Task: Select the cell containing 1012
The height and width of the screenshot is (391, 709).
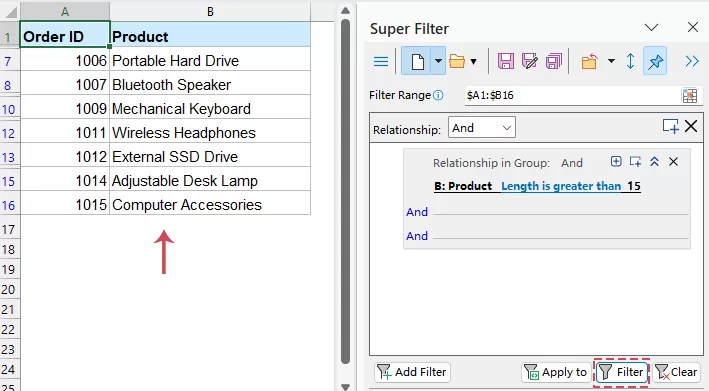Action: (x=65, y=156)
